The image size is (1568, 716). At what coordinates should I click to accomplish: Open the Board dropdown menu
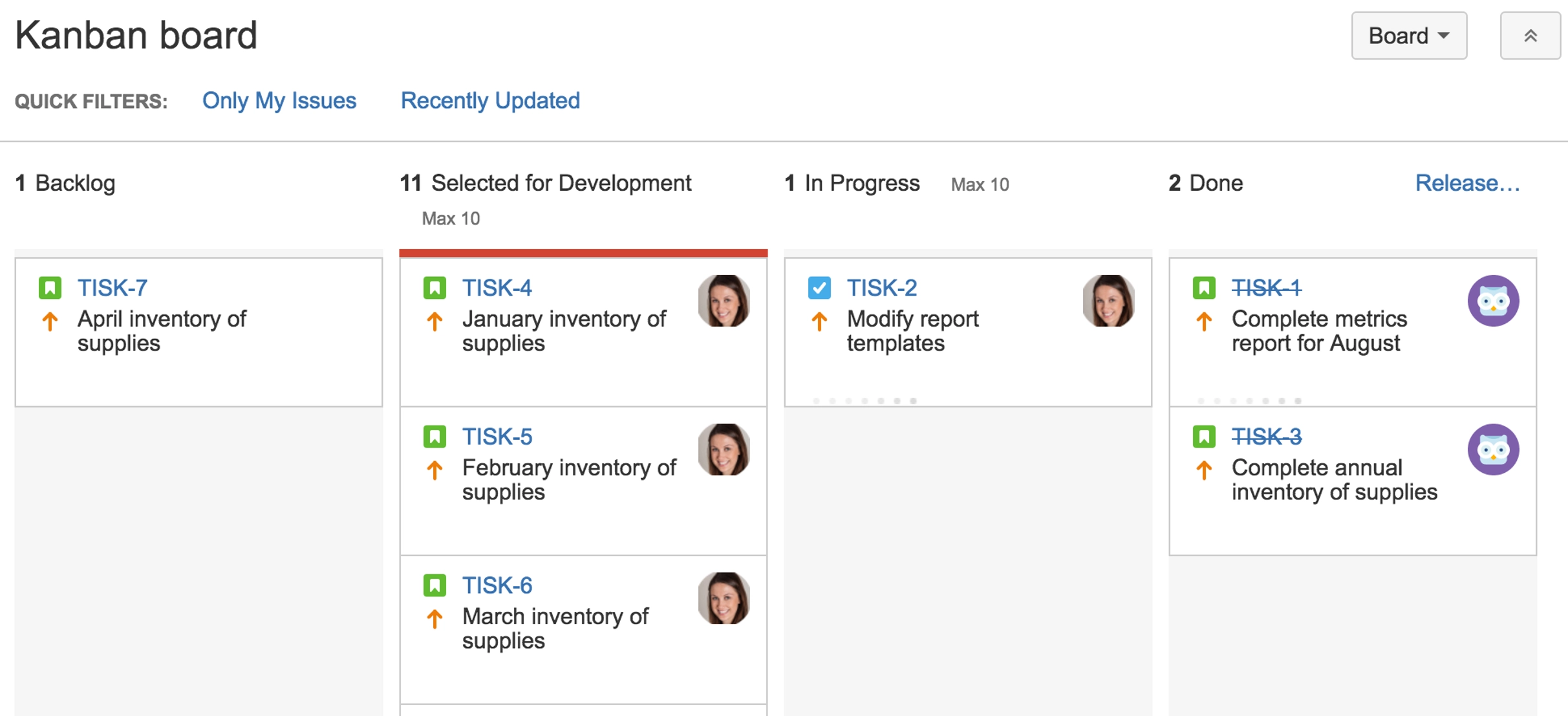coord(1408,36)
